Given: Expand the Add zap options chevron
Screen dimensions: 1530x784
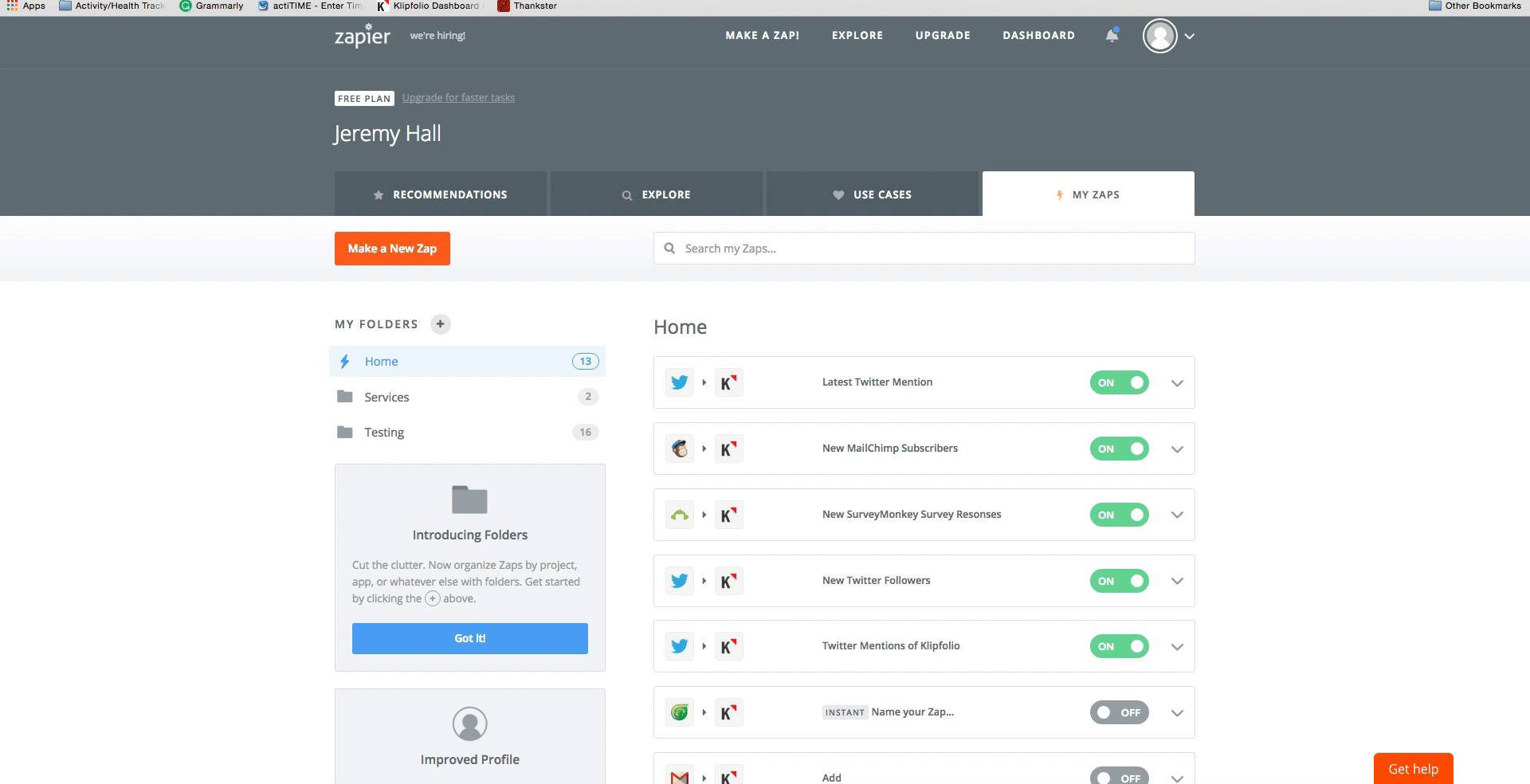Looking at the screenshot, I should coord(1177,778).
